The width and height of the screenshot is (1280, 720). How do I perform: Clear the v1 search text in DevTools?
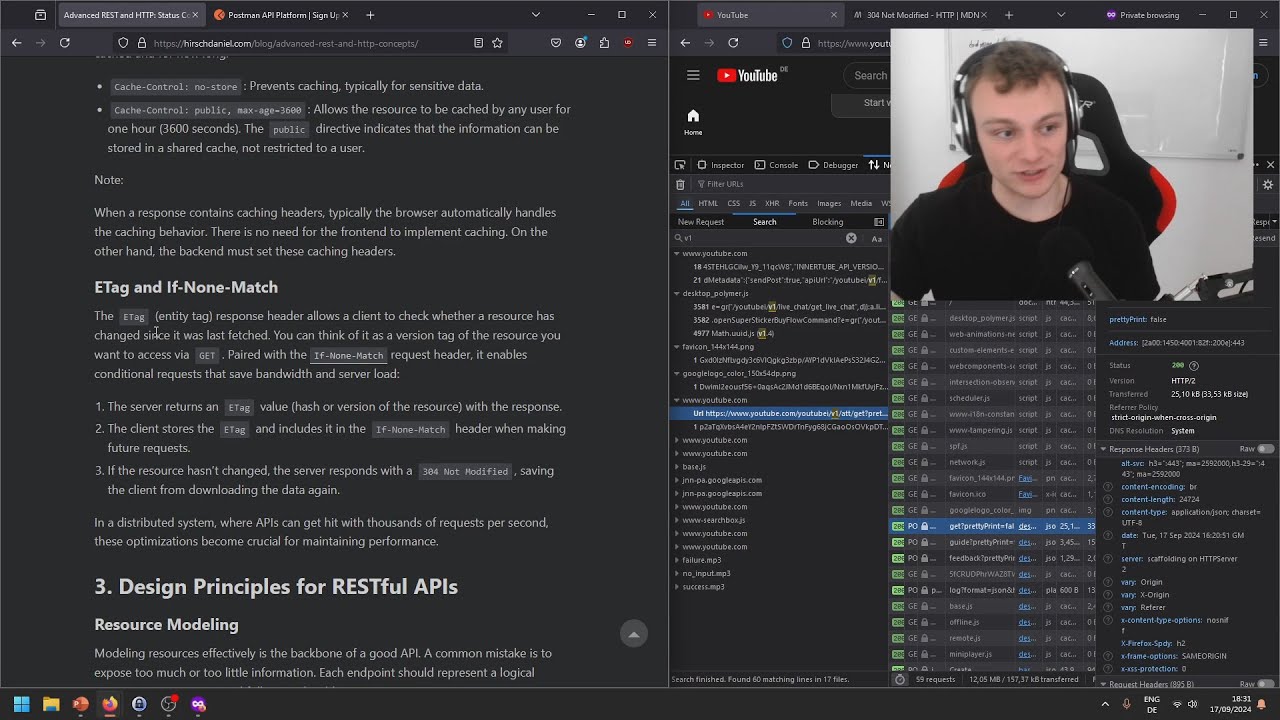click(x=851, y=238)
